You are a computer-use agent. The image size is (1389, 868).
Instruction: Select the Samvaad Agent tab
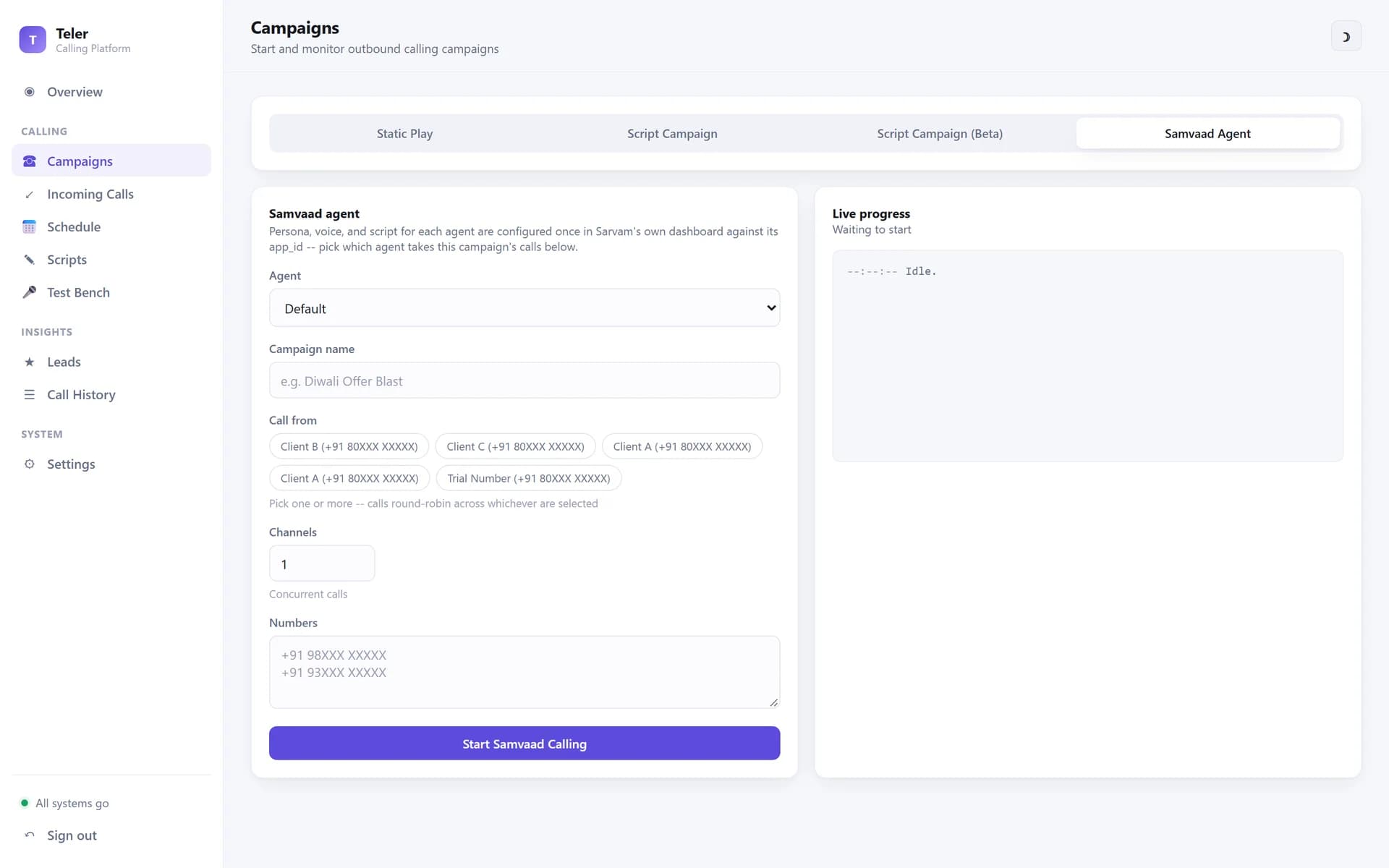[1207, 134]
